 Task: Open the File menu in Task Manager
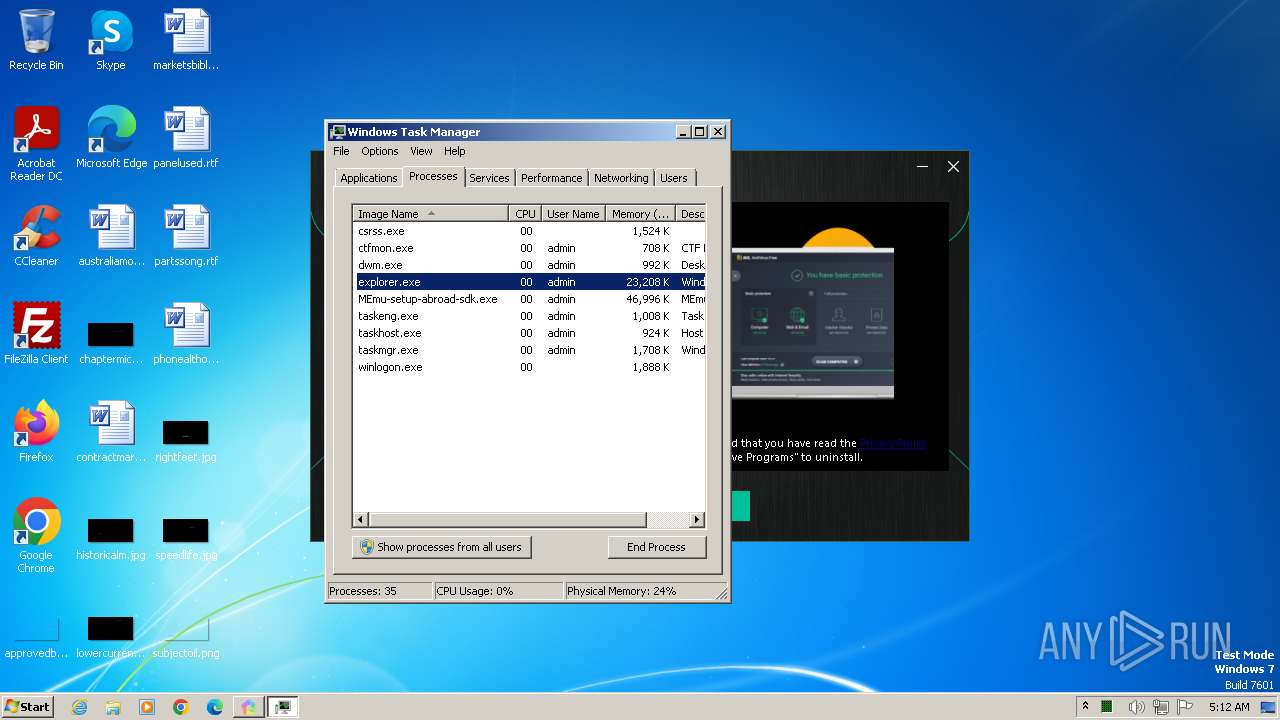coord(341,151)
